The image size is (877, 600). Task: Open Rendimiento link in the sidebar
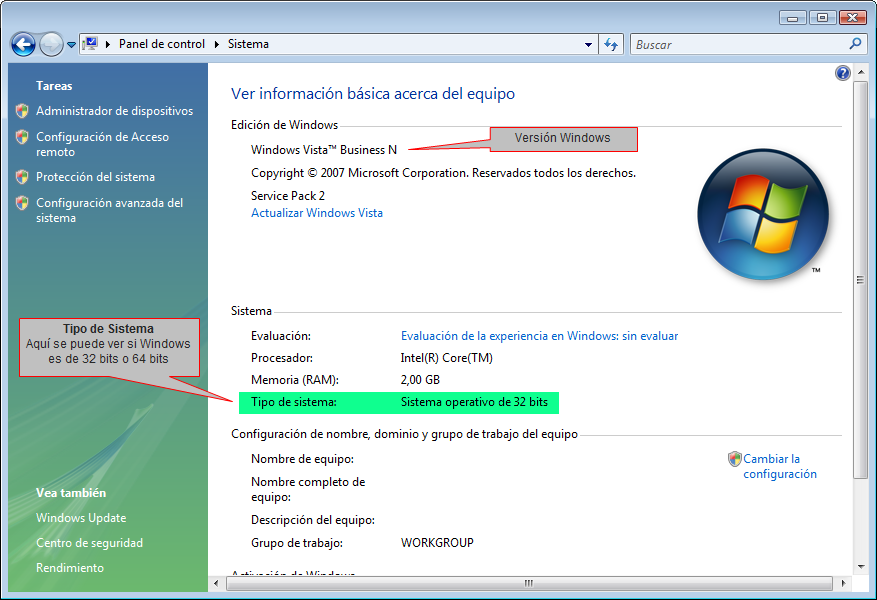coord(70,568)
